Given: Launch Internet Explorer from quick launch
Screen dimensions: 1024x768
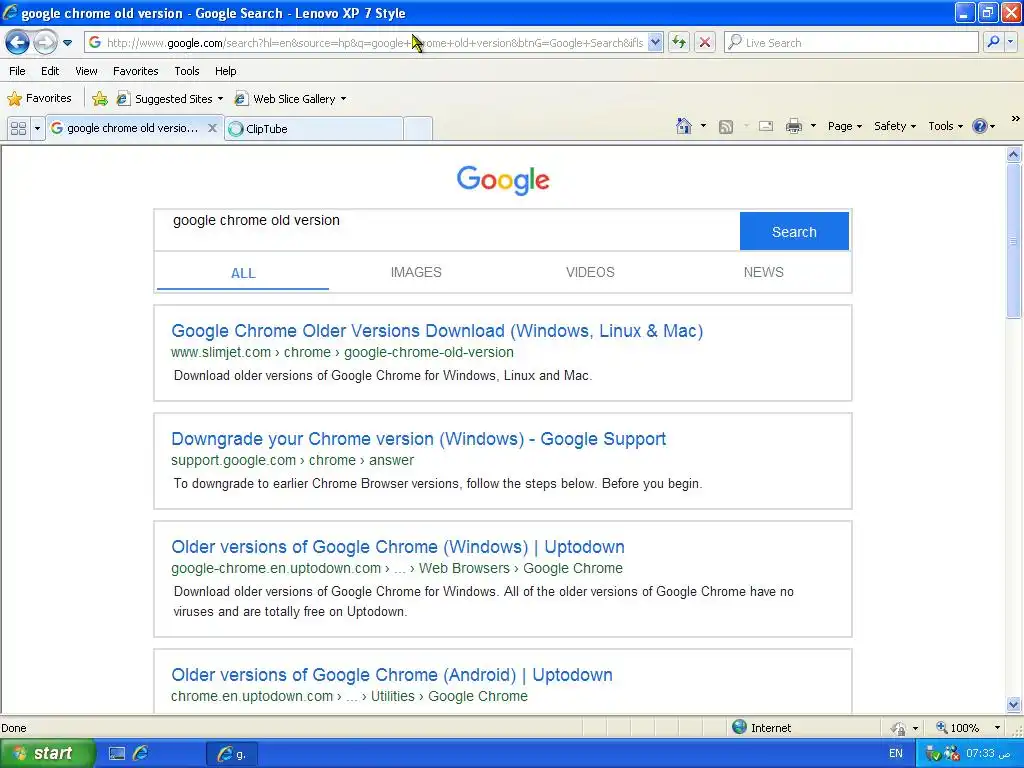Looking at the screenshot, I should tap(140, 754).
